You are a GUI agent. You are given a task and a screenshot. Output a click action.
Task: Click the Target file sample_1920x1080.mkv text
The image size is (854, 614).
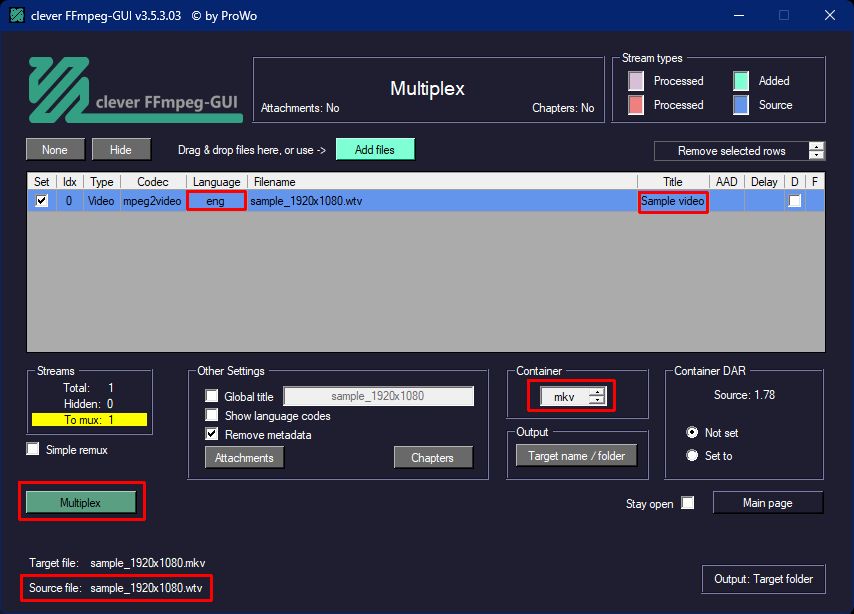(148, 563)
